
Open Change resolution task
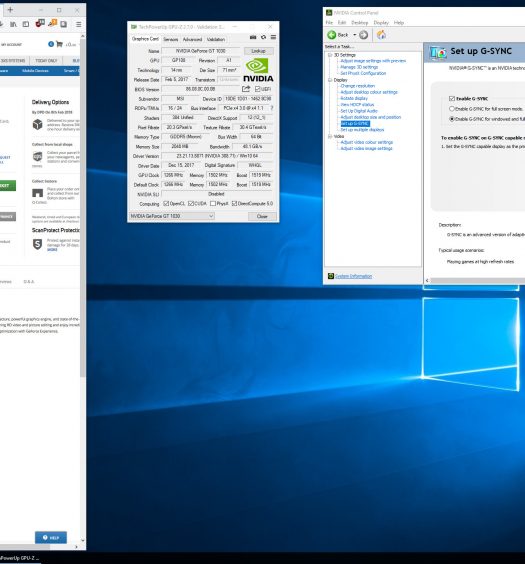pos(357,86)
